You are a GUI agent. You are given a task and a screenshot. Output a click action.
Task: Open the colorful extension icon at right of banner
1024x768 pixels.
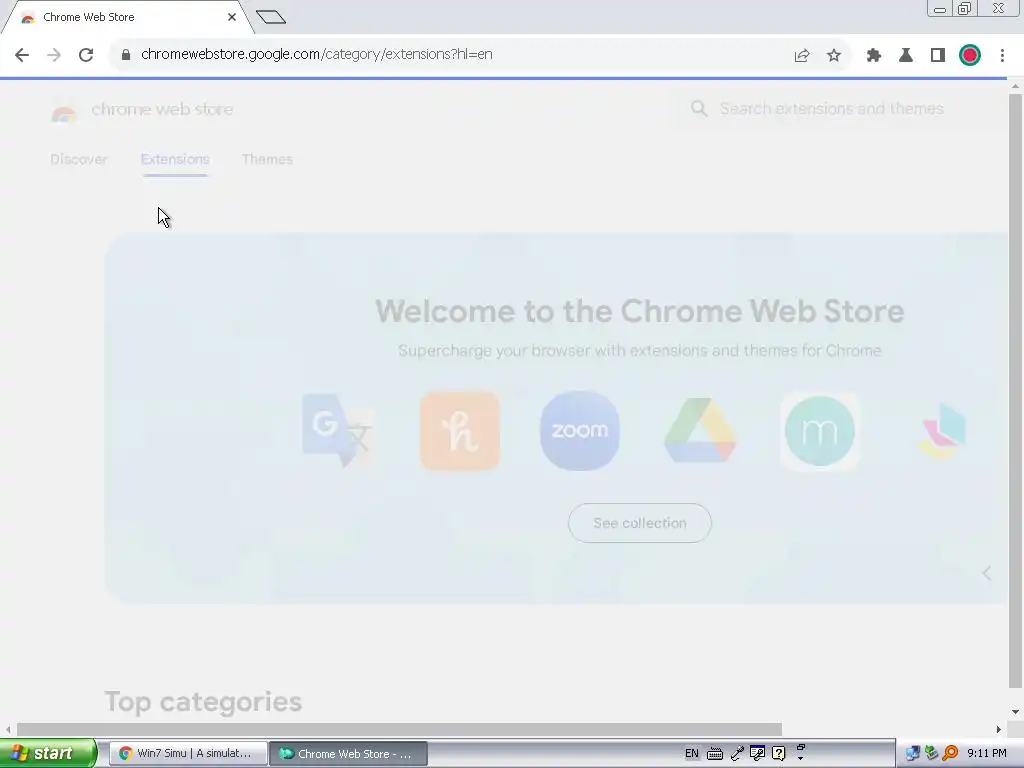942,431
